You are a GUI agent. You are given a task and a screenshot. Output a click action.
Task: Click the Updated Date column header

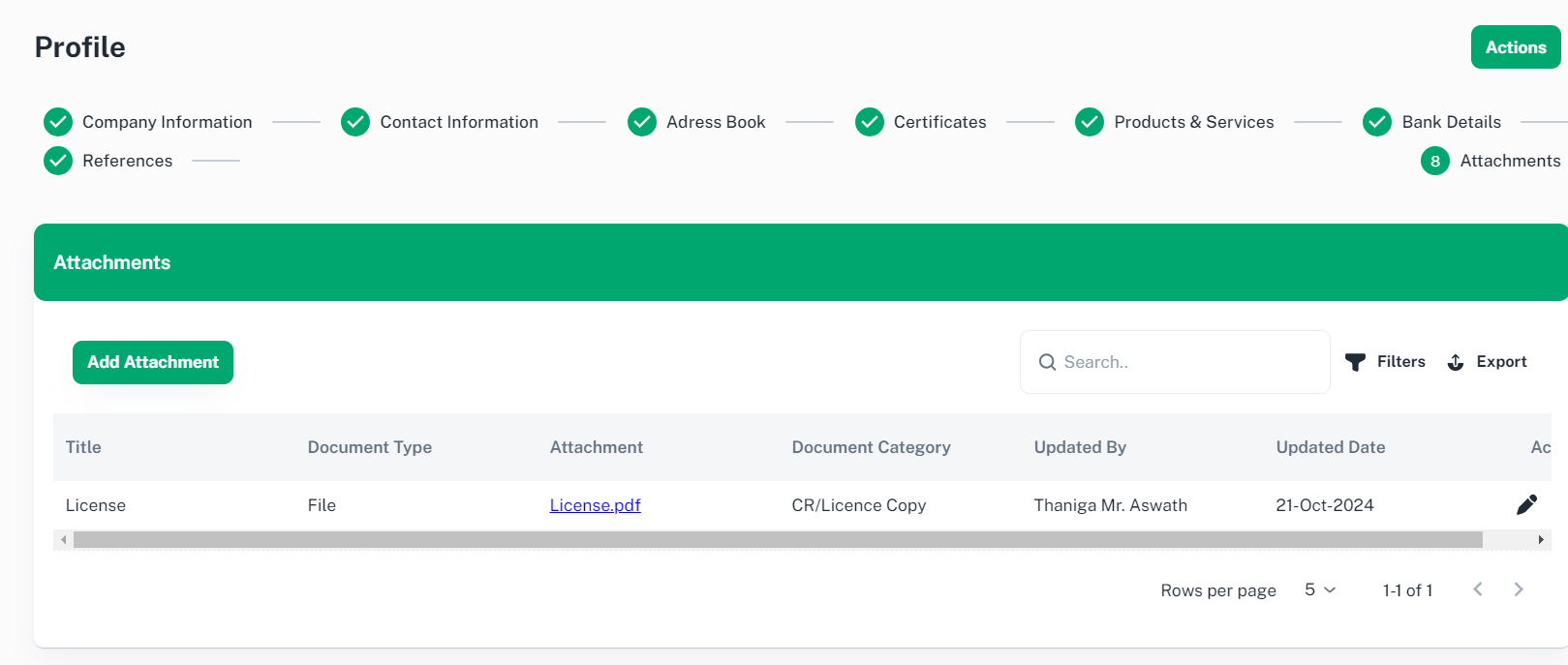pos(1330,447)
